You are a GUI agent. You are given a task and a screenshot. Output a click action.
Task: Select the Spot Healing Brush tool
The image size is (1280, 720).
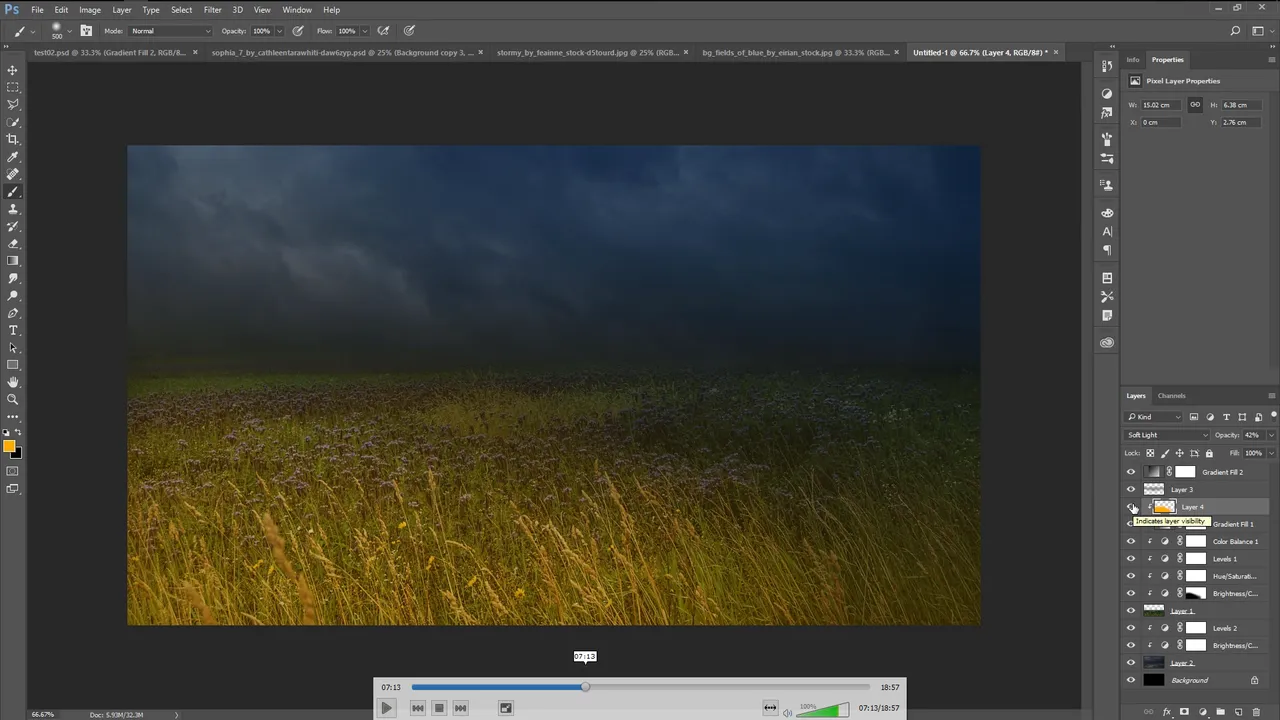coord(13,174)
